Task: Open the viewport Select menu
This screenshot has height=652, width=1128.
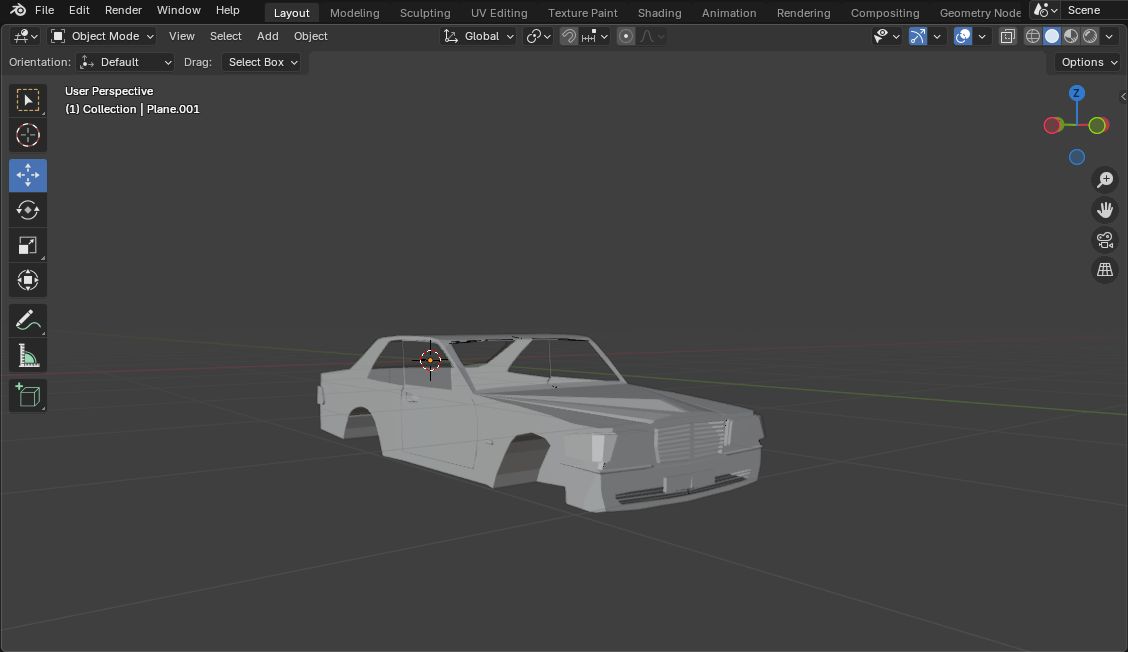Action: (x=225, y=36)
